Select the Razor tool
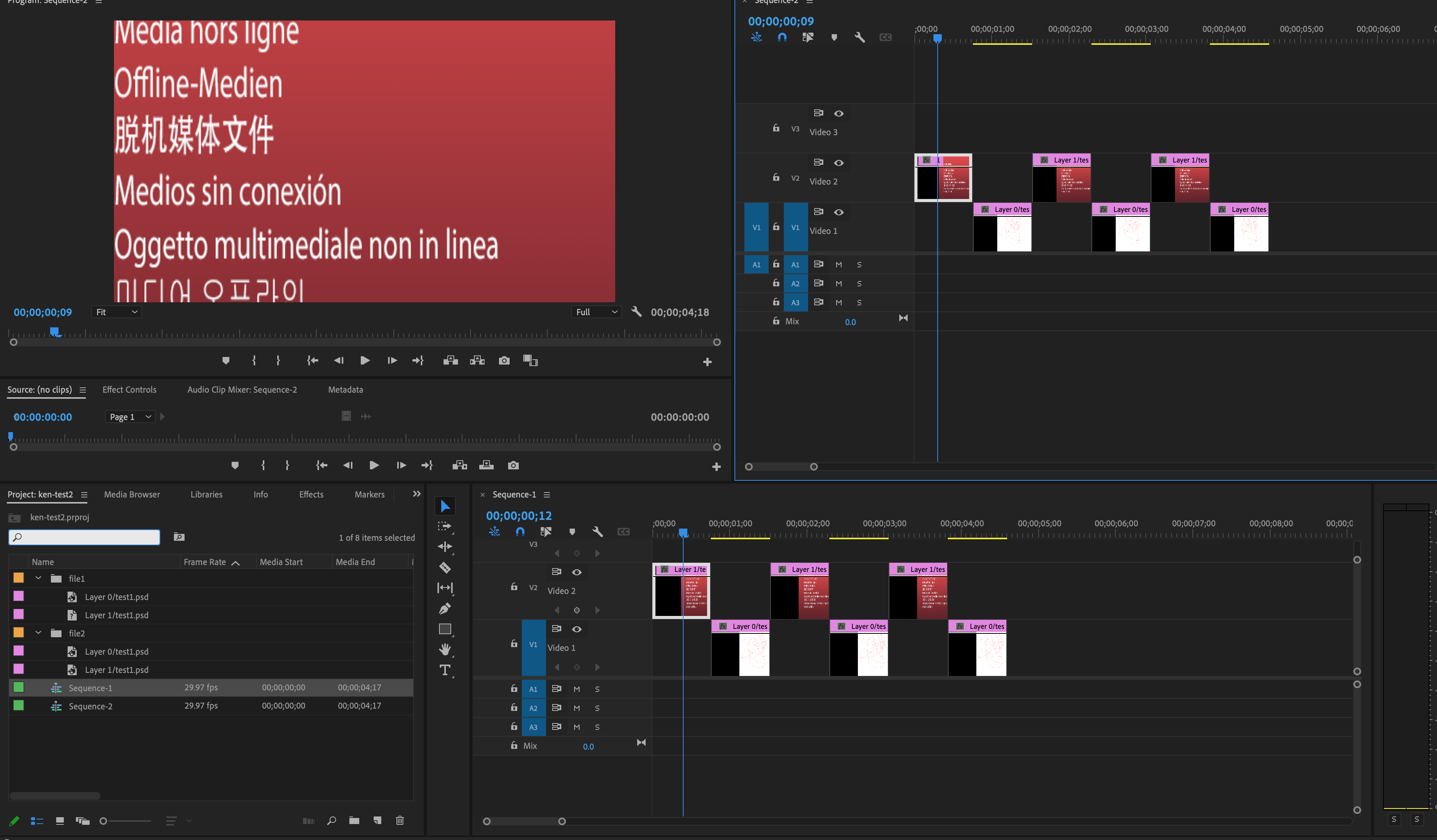Screen dimensions: 1437x840 (445, 568)
